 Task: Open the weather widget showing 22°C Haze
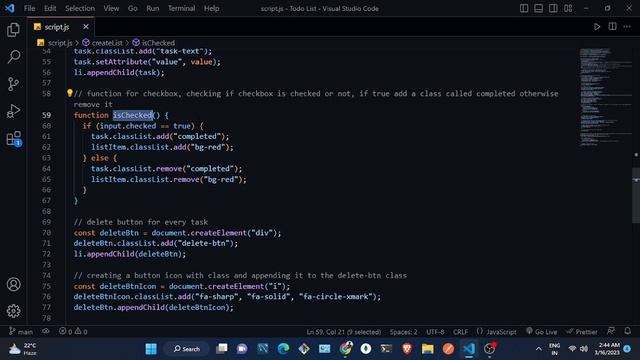pyautogui.click(x=23, y=349)
